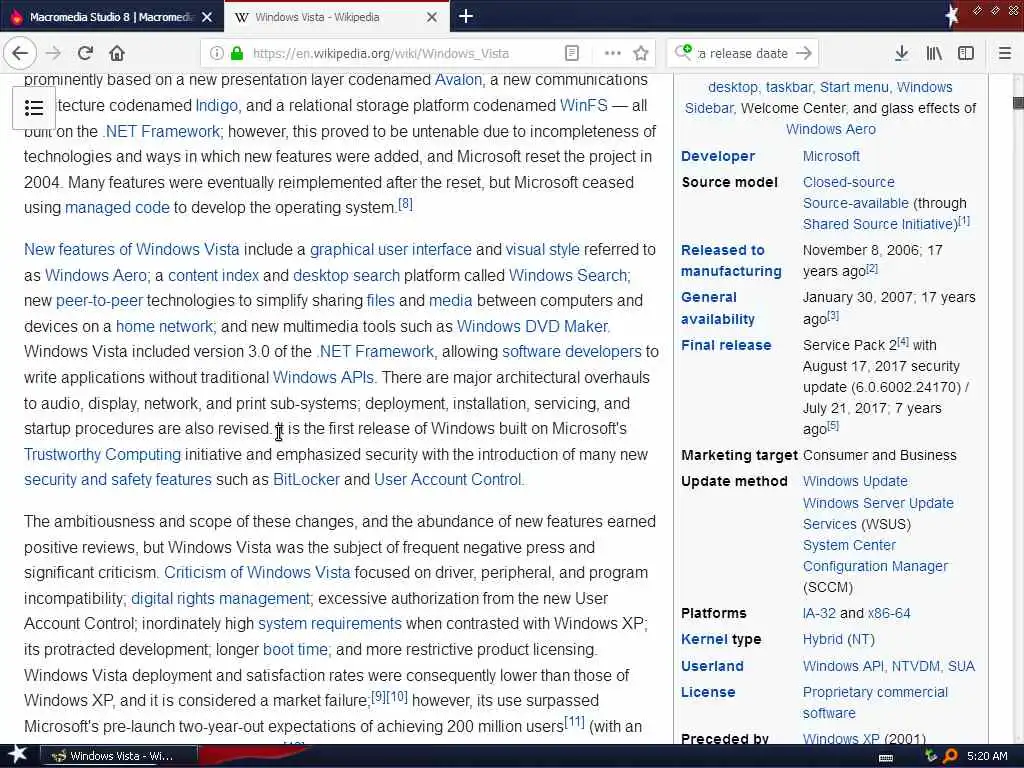This screenshot has width=1024, height=768.
Task: Follow the digital rights management link
Action: [221, 599]
